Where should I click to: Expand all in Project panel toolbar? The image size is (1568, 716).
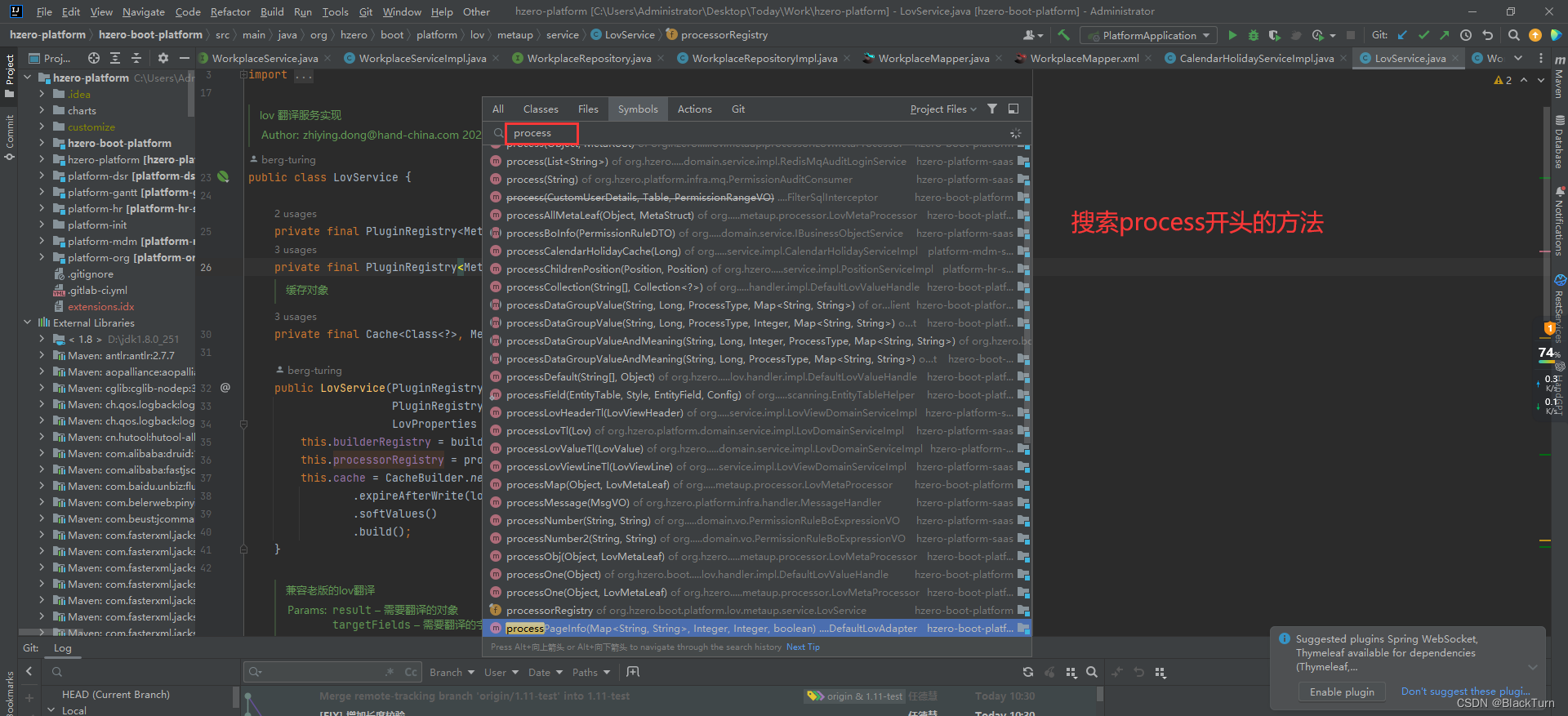(115, 58)
